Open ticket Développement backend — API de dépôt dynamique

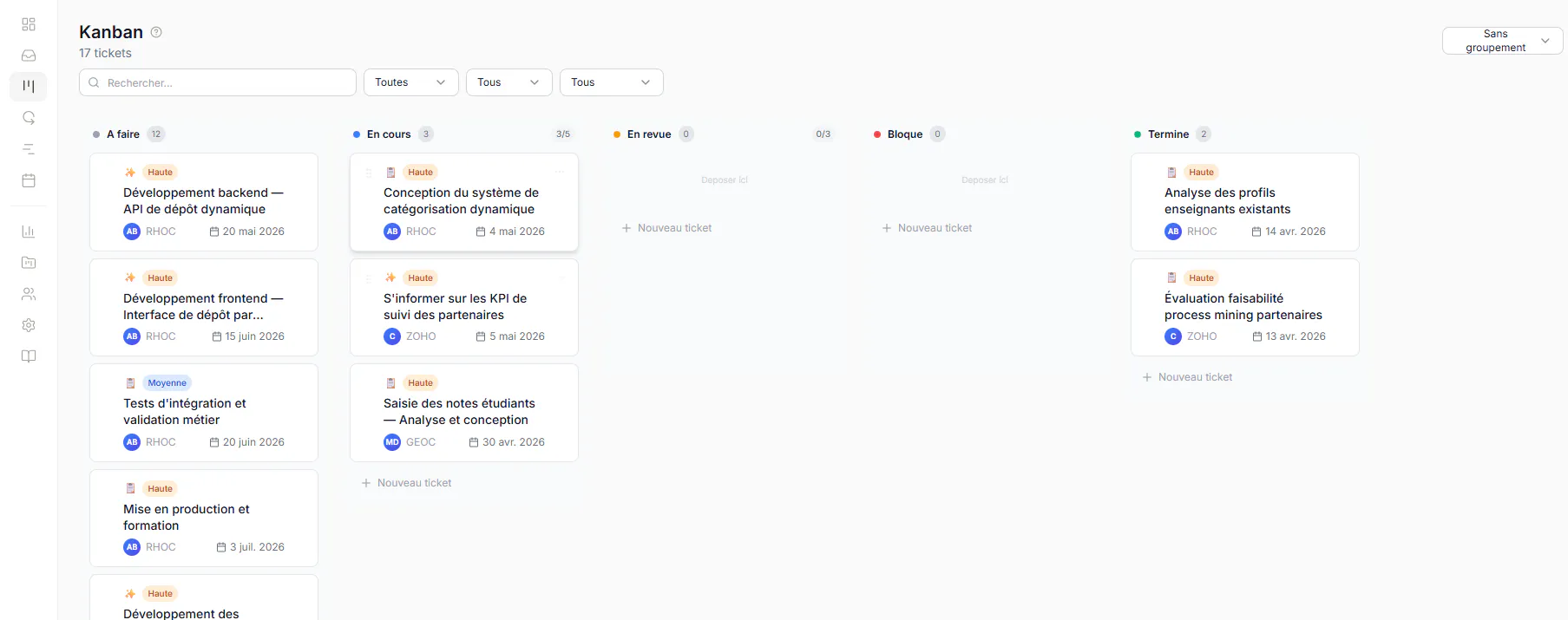(204, 201)
